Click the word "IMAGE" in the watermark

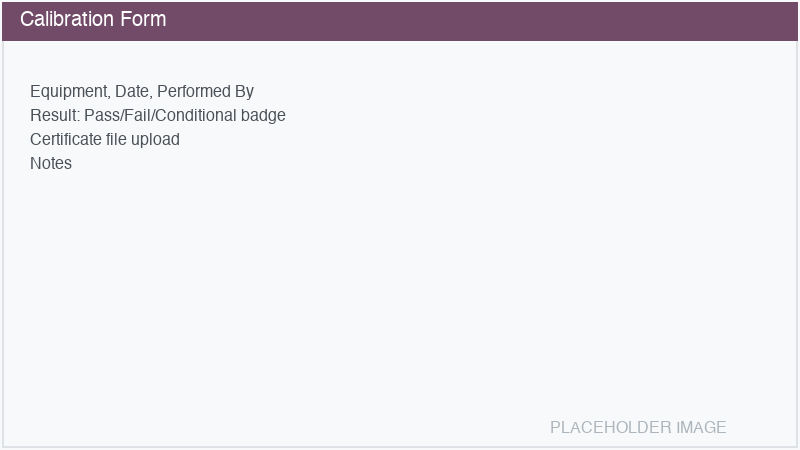701,427
